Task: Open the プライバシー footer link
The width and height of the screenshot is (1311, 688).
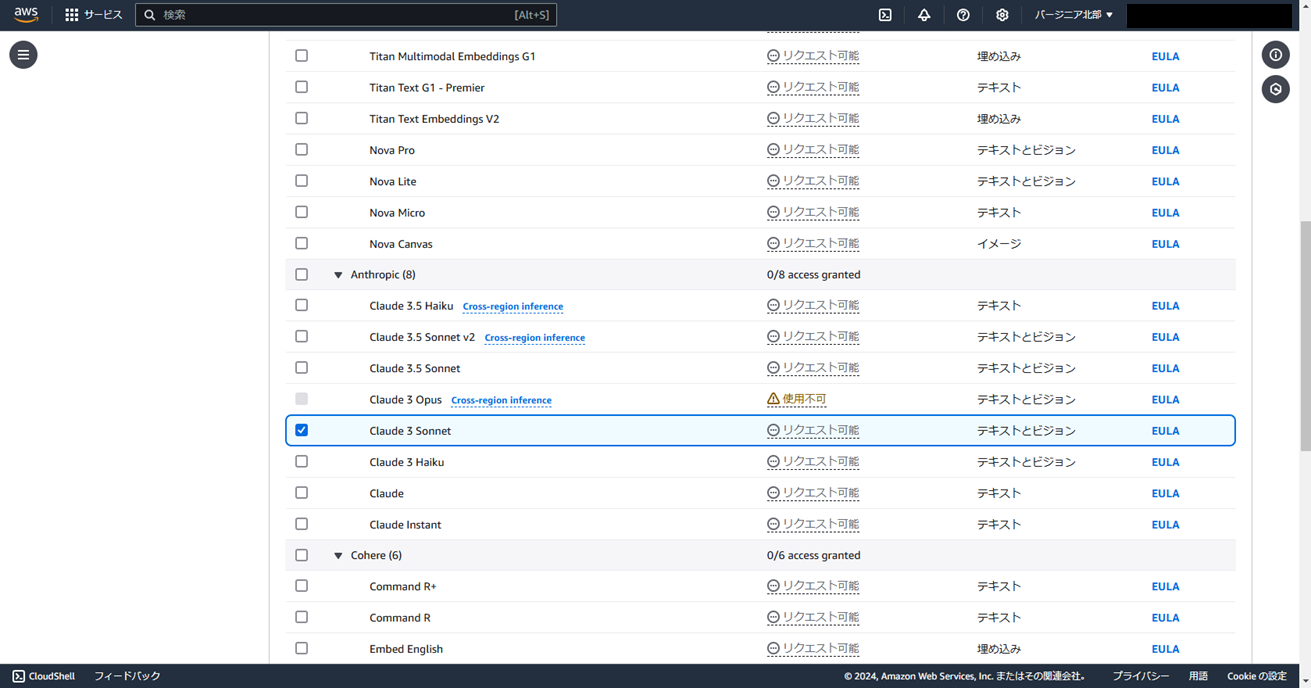Action: pyautogui.click(x=1141, y=676)
